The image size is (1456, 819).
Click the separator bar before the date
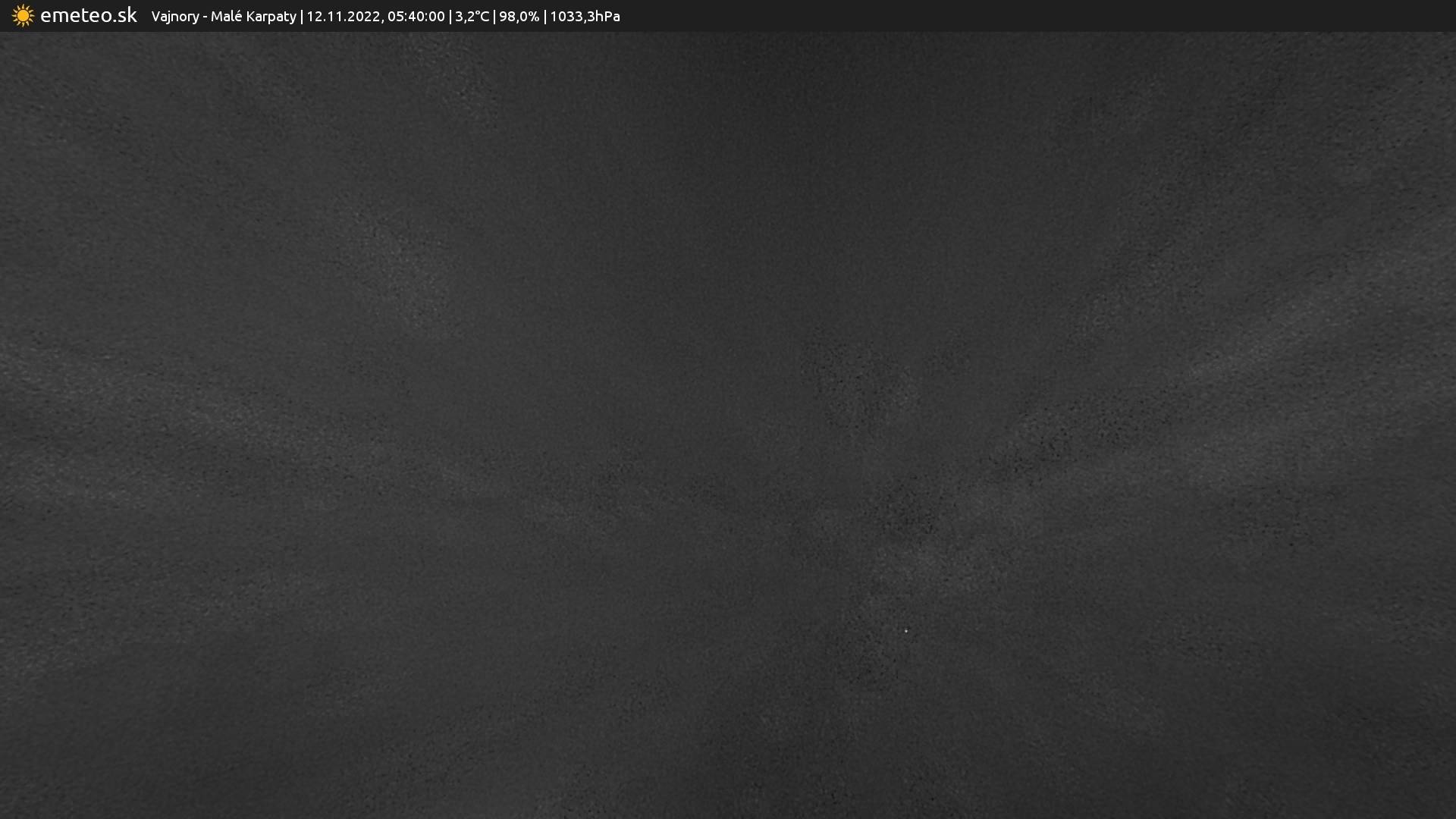[302, 17]
